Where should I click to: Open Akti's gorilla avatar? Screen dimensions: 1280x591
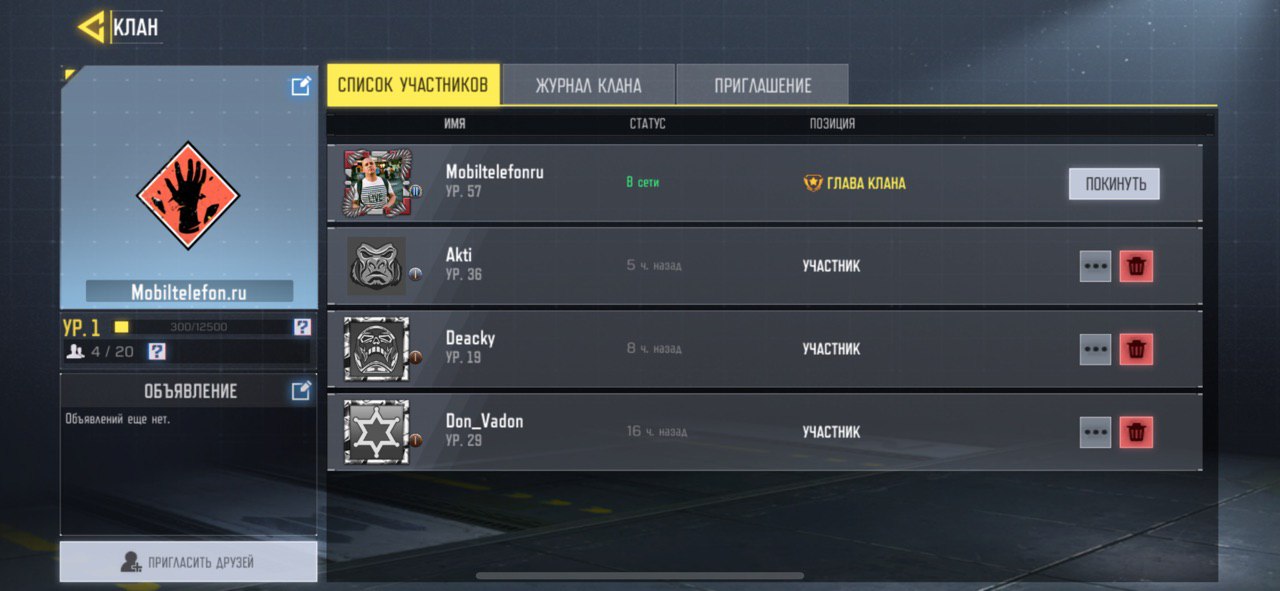[x=377, y=266]
